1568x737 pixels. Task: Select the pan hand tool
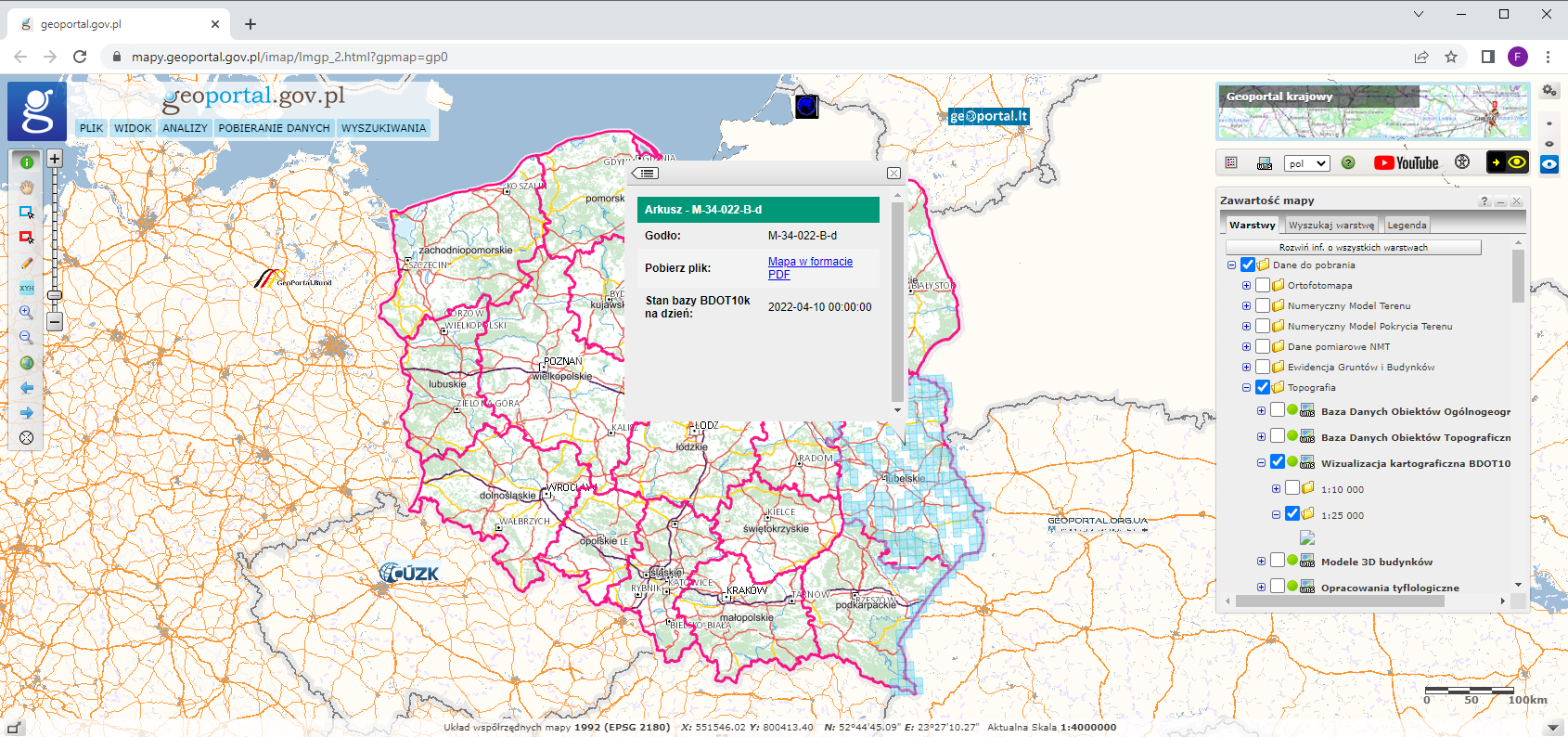click(27, 187)
